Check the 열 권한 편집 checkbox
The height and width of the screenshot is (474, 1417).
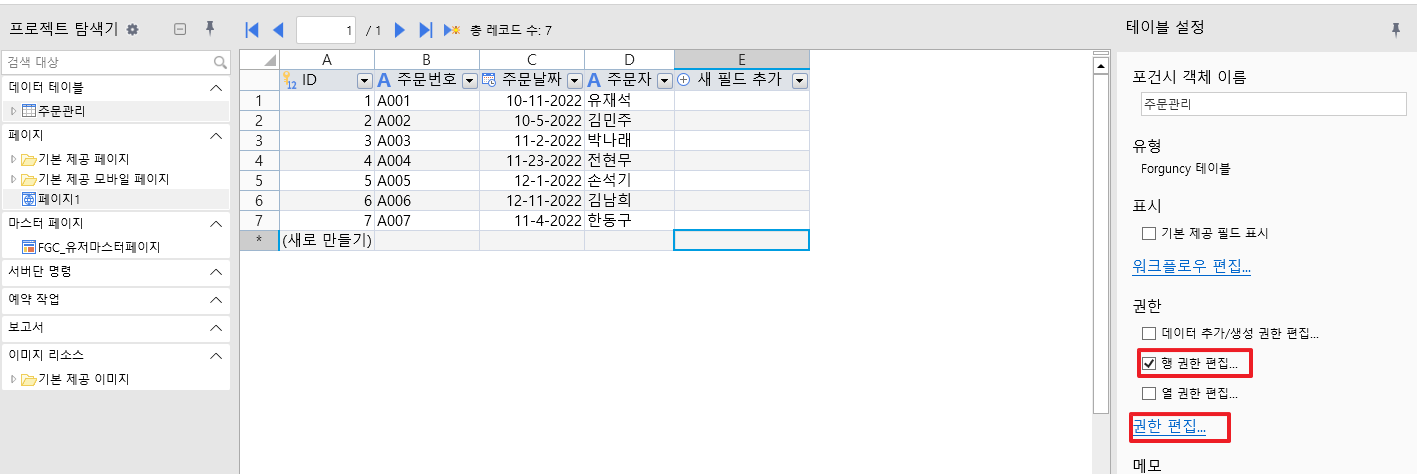[x=1148, y=393]
